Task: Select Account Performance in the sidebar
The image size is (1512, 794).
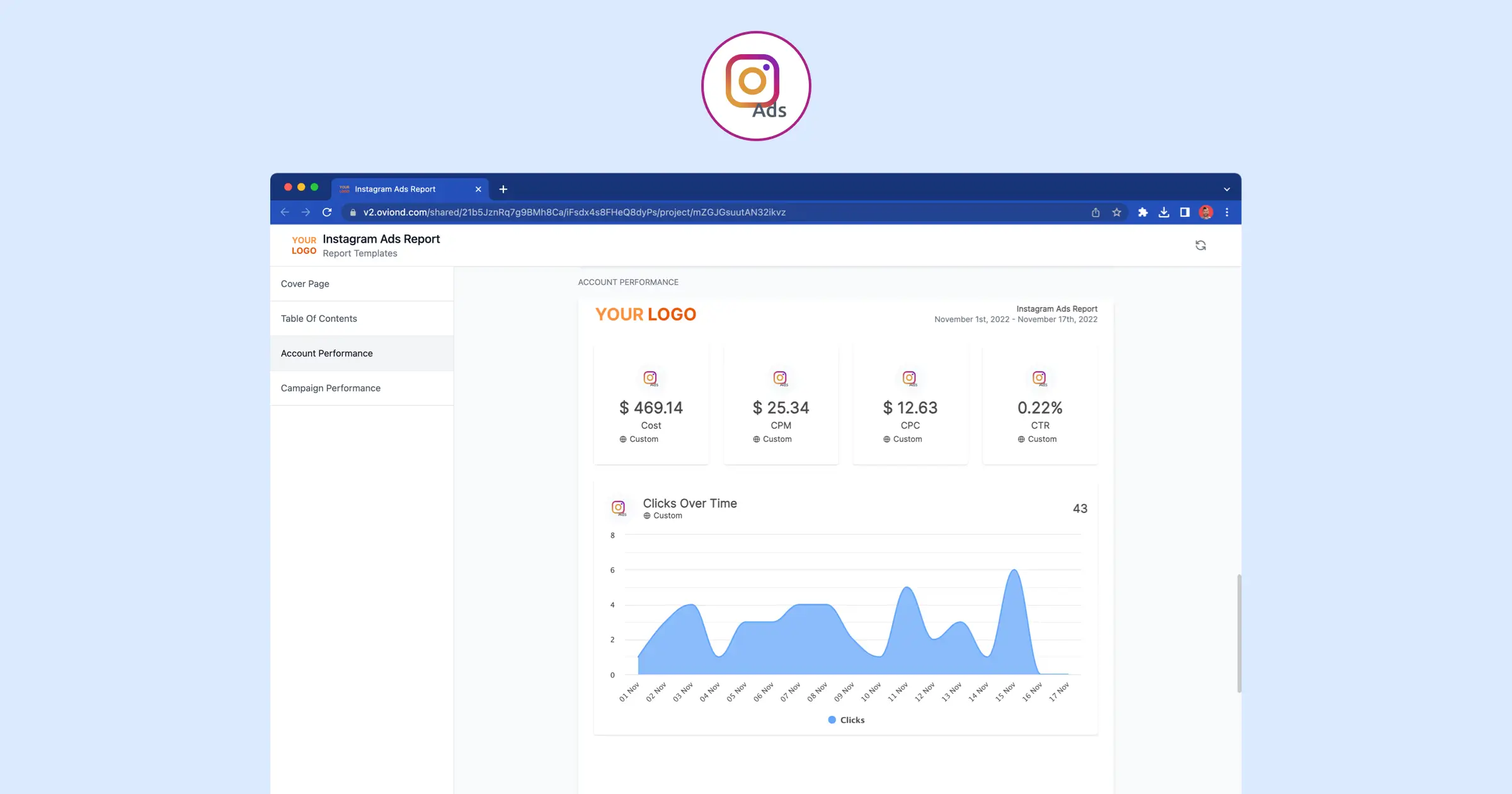Action: (362, 354)
